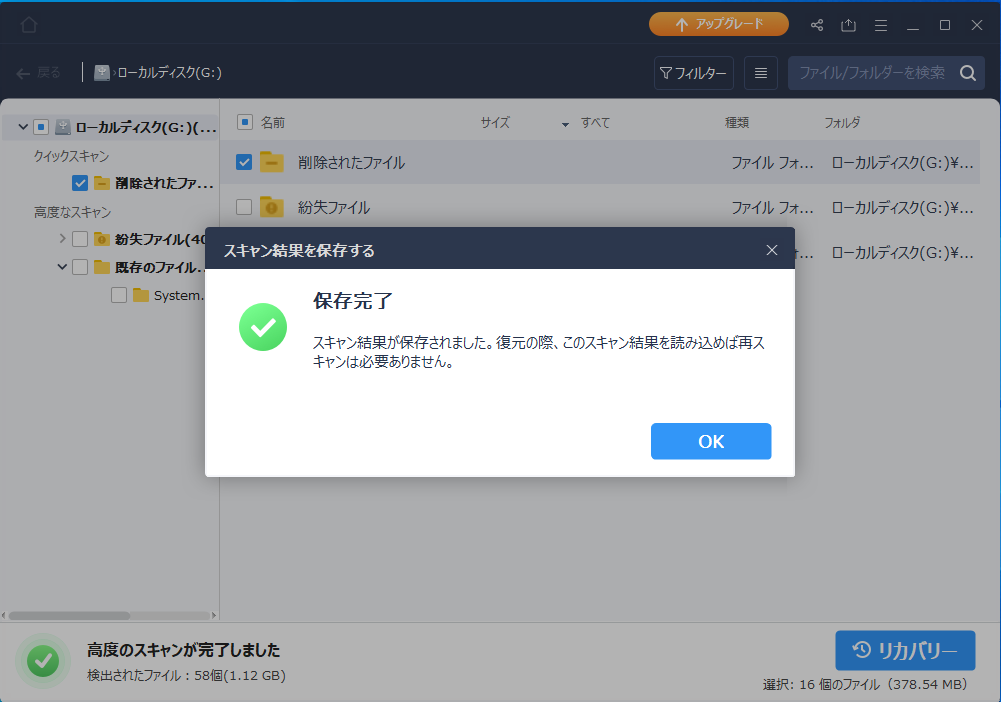Open the すべて filter dropdown arrow
The image size is (1001, 702).
coord(565,124)
